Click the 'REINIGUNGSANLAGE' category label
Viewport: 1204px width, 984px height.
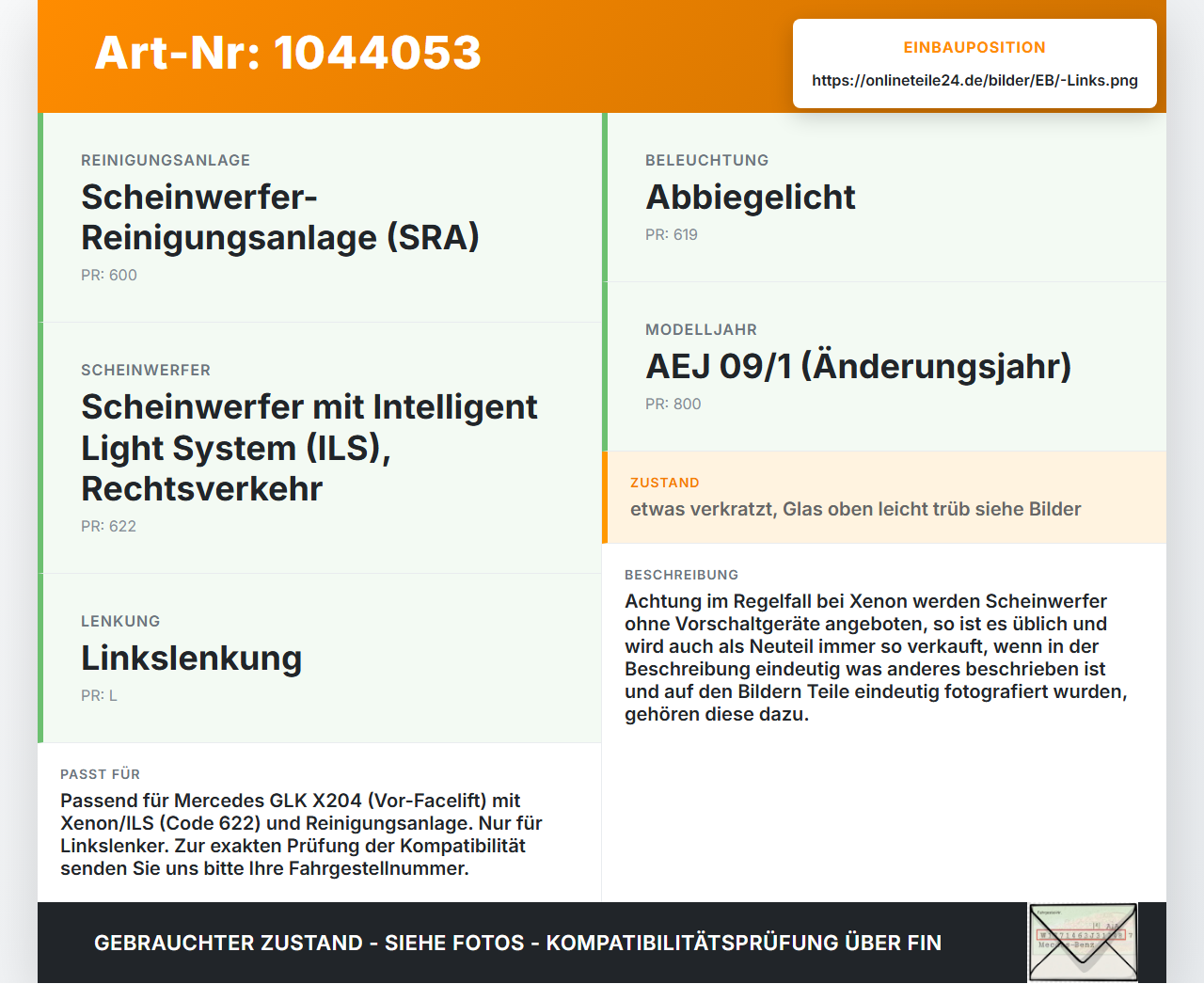pyautogui.click(x=166, y=160)
